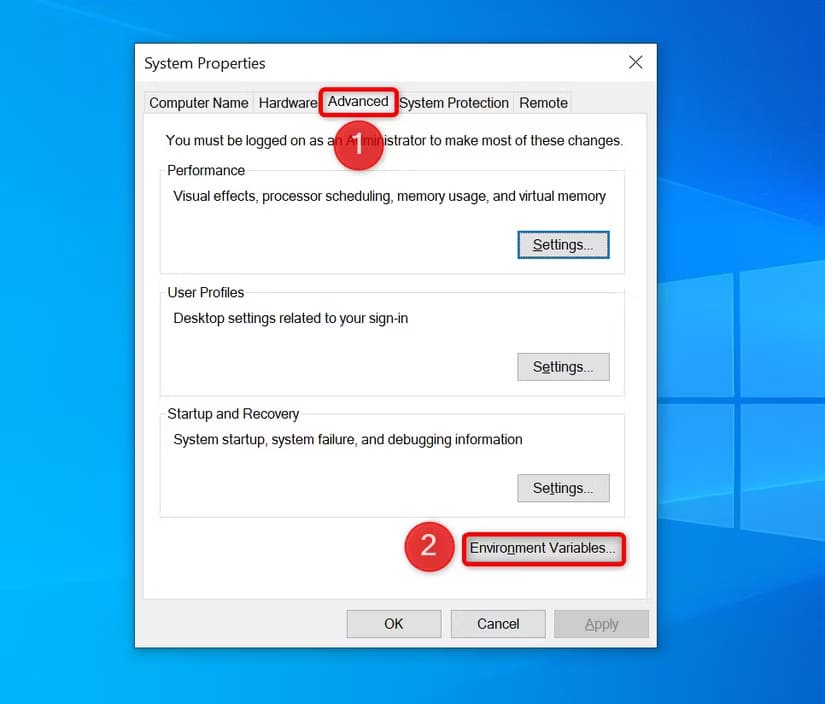Screen dimensions: 825x704
Task: Close the System Properties window
Action: tap(636, 63)
